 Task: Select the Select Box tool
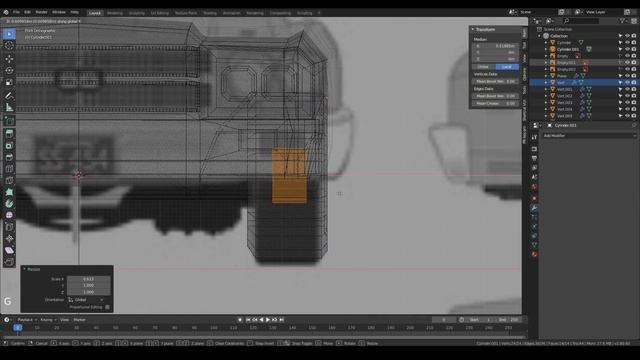[9, 34]
